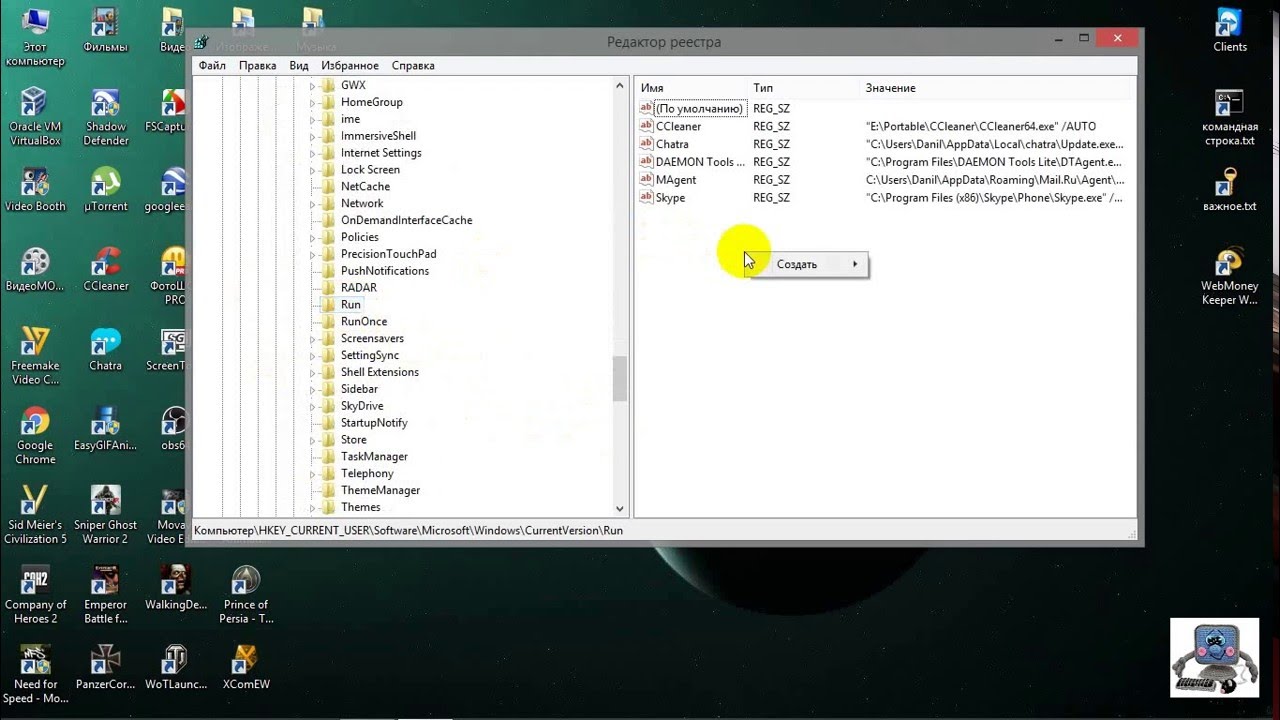Expand the HomeGroup key

[x=312, y=102]
